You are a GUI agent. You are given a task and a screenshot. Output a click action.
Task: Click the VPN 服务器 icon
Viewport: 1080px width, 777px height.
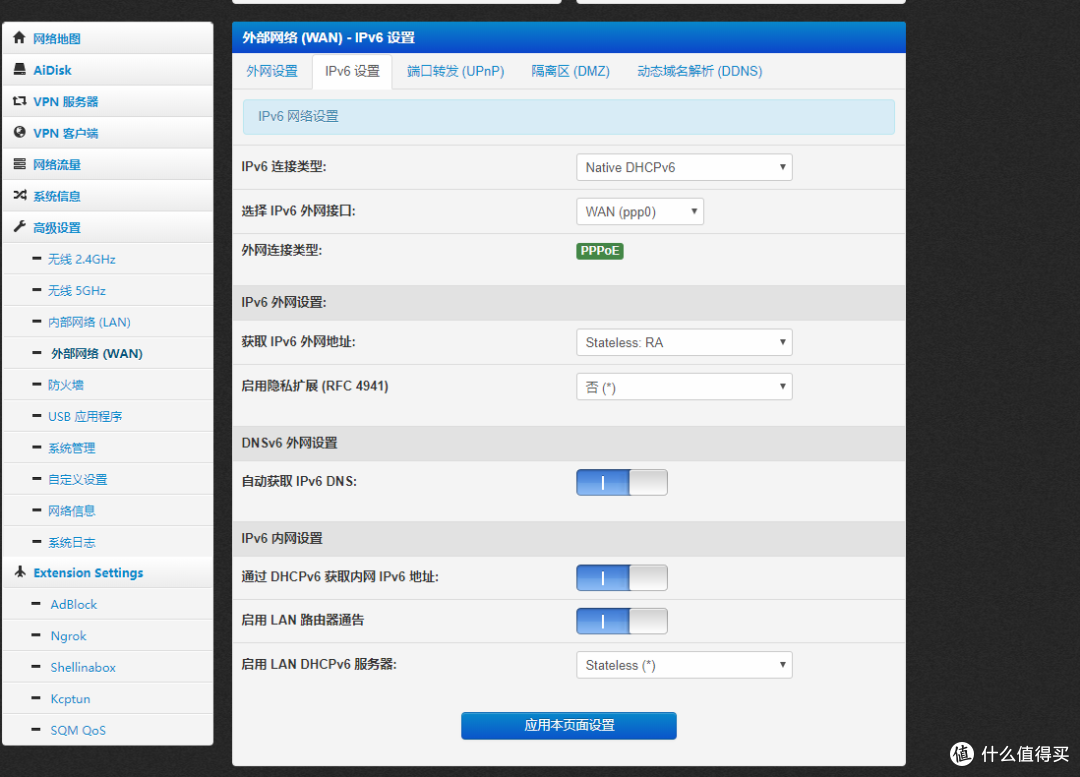point(19,101)
